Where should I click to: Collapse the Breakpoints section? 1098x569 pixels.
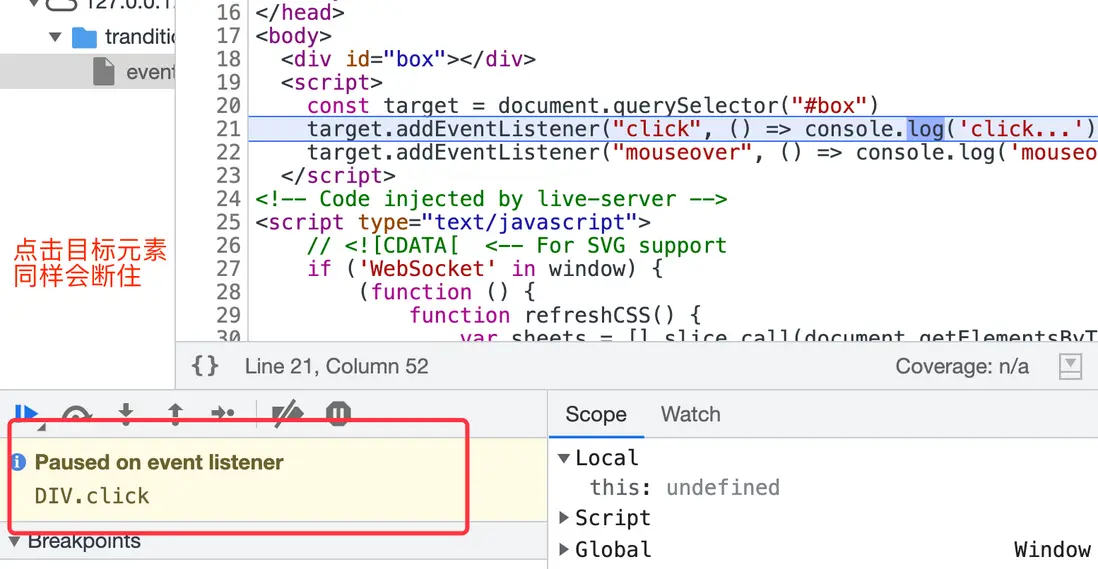tap(15, 542)
